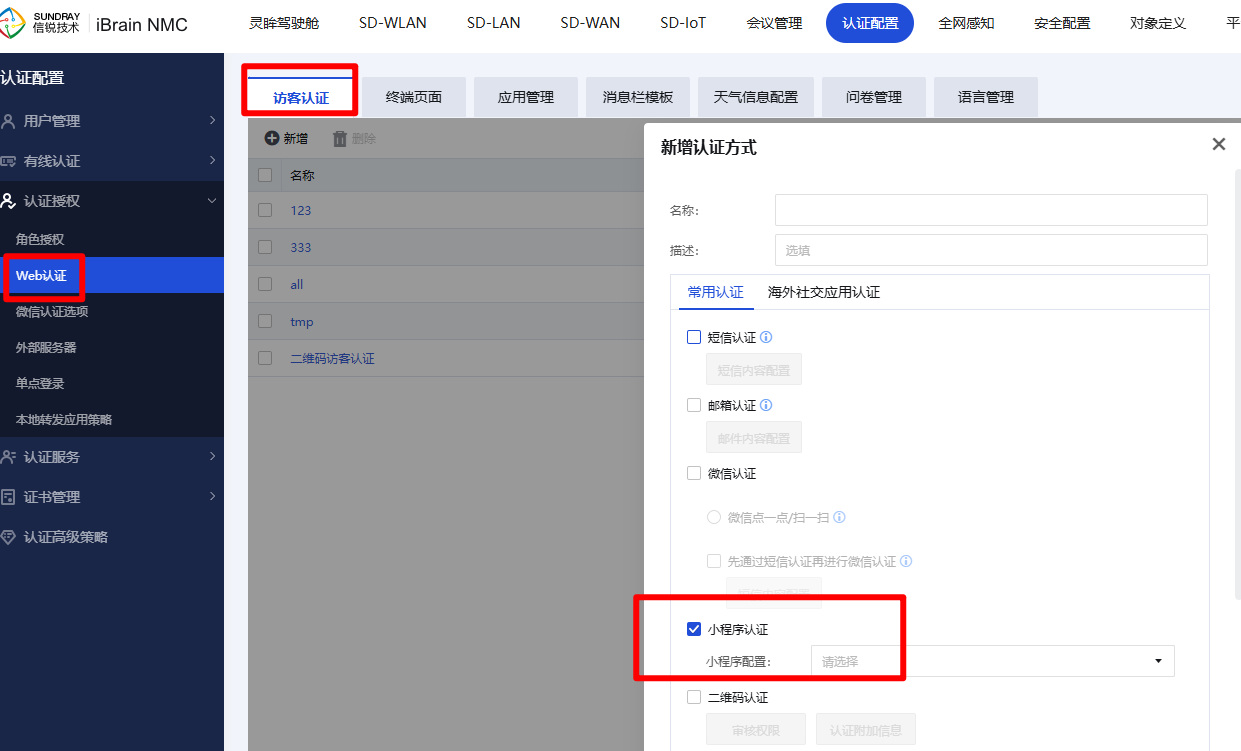
Task: Switch to the 海外社交应用认证 tab
Action: [x=823, y=292]
